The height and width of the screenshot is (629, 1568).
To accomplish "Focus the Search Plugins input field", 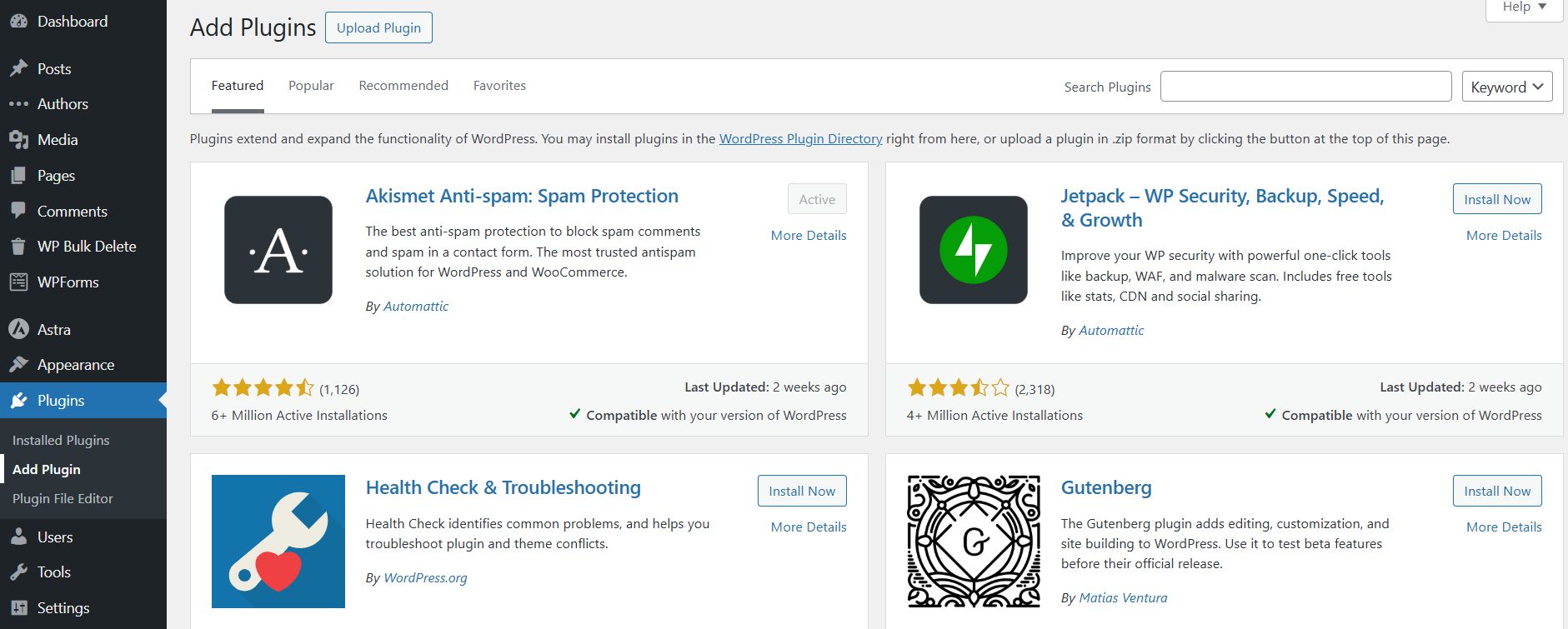I will [1305, 87].
